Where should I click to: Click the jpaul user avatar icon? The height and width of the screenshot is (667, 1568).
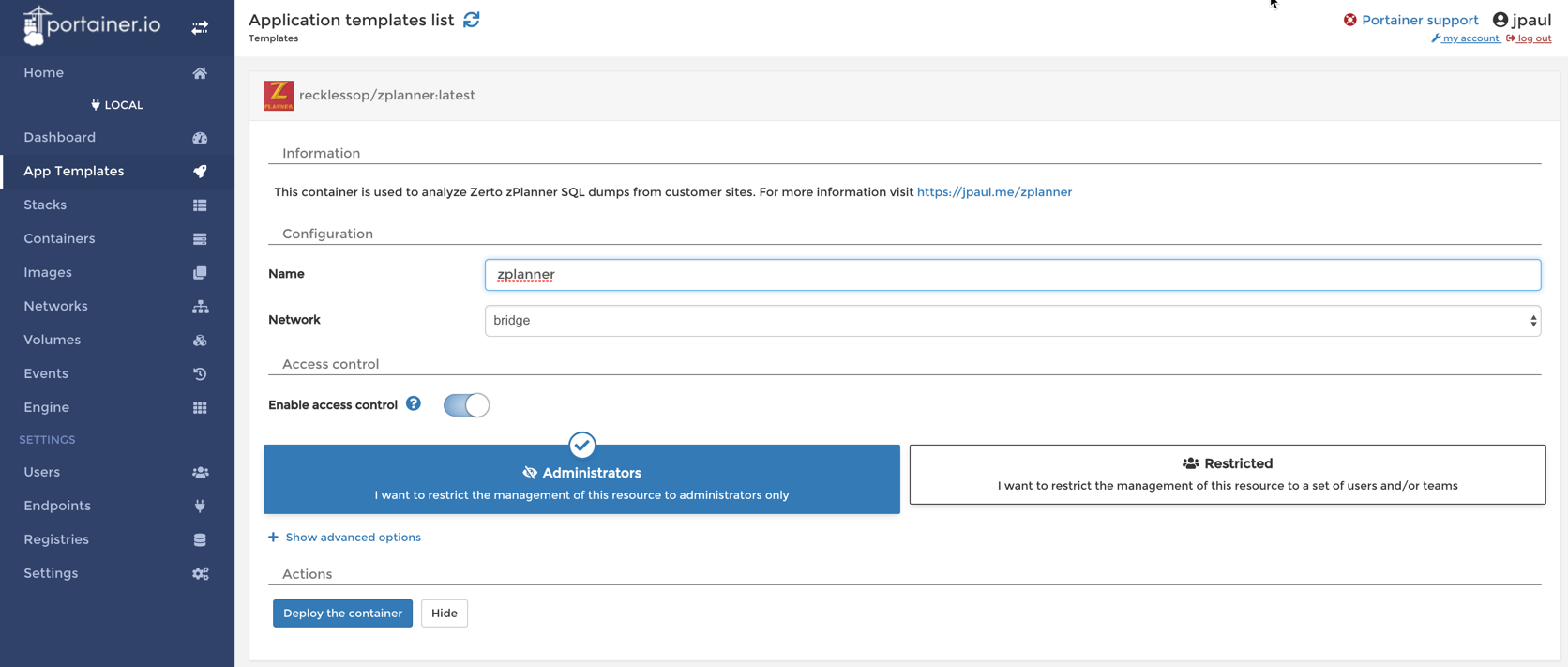coord(1500,20)
